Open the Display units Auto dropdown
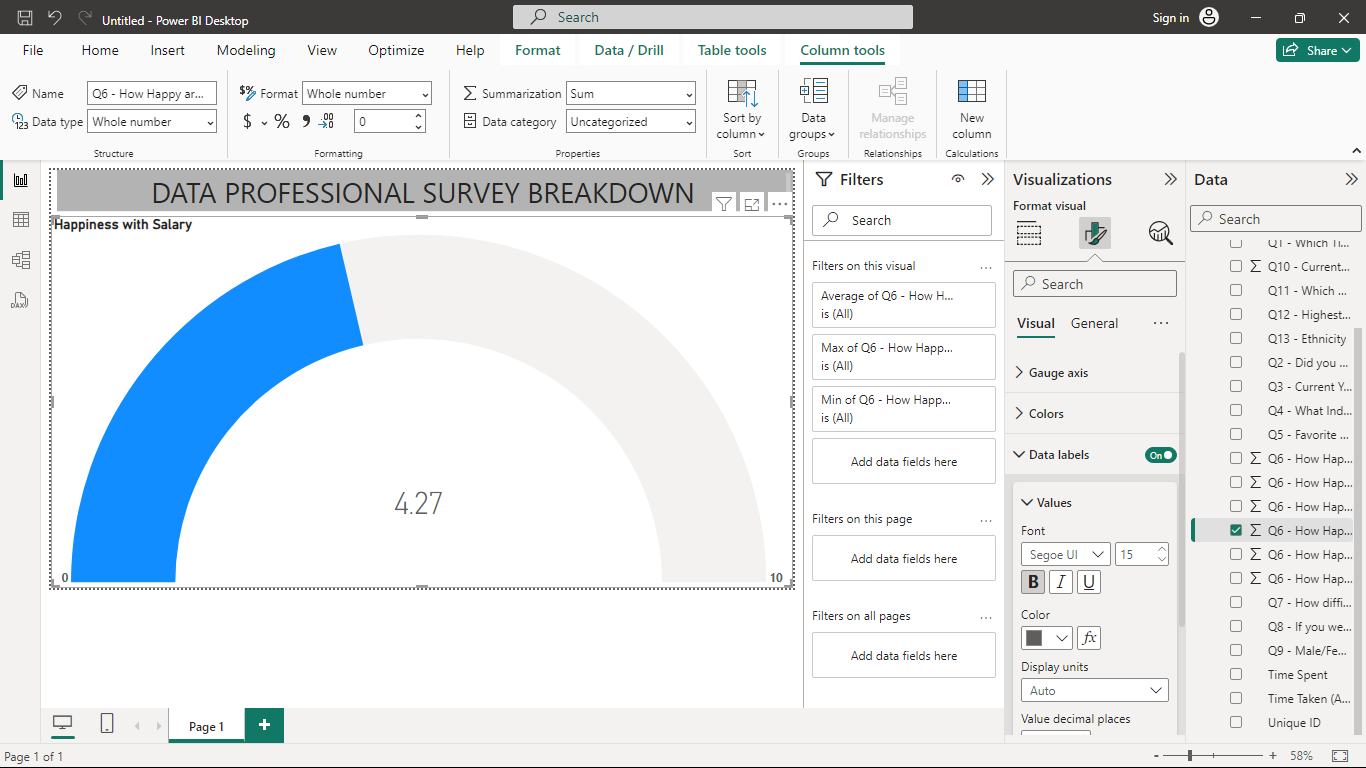Viewport: 1366px width, 768px height. click(x=1095, y=691)
